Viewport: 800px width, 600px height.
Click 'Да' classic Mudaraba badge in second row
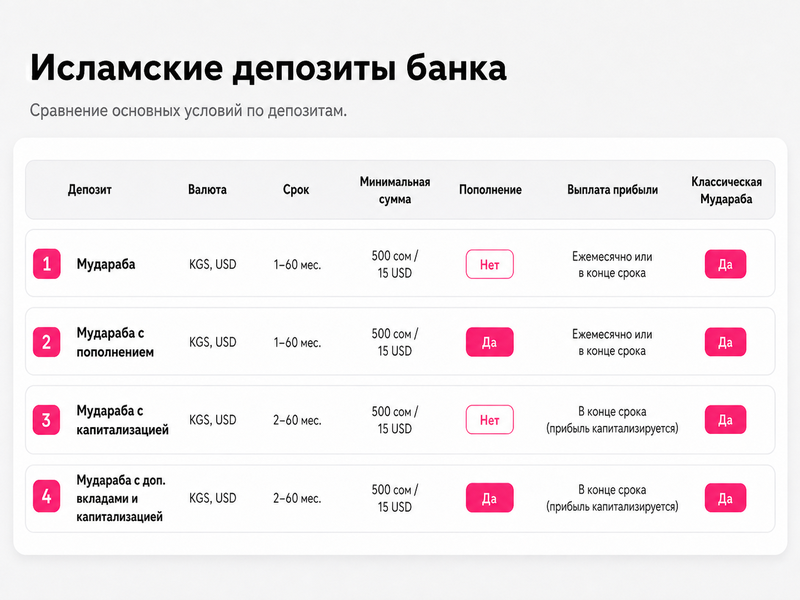[x=726, y=342]
